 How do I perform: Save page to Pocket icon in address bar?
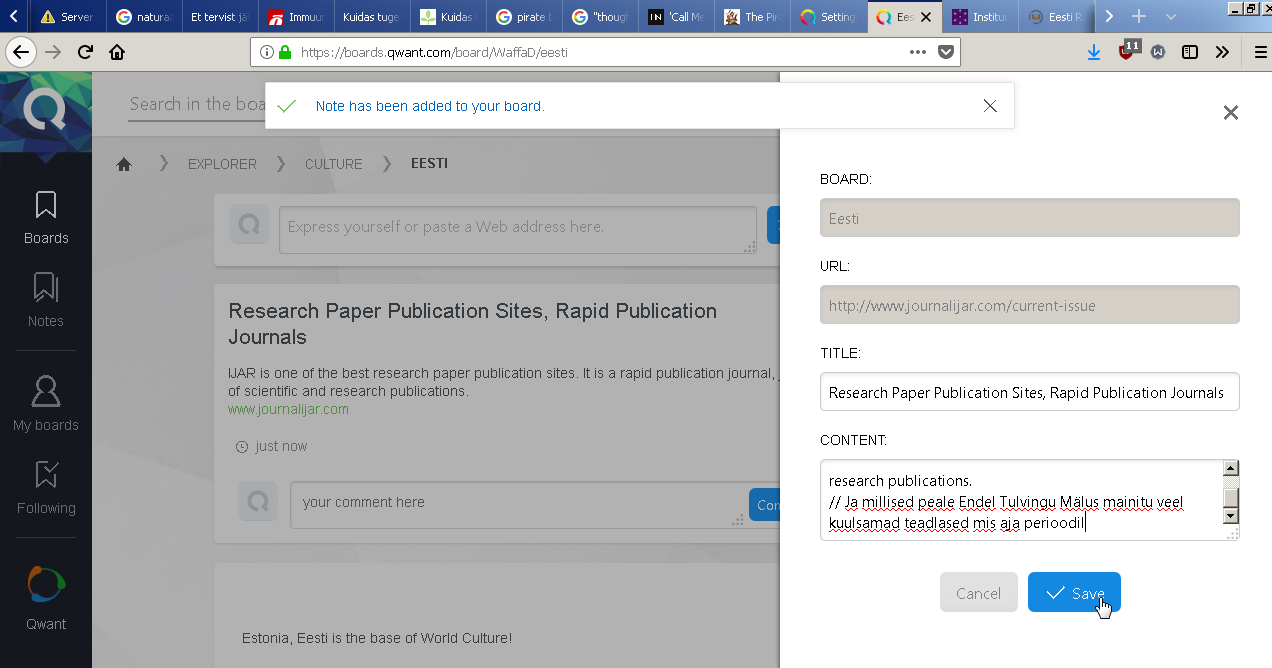click(x=946, y=52)
